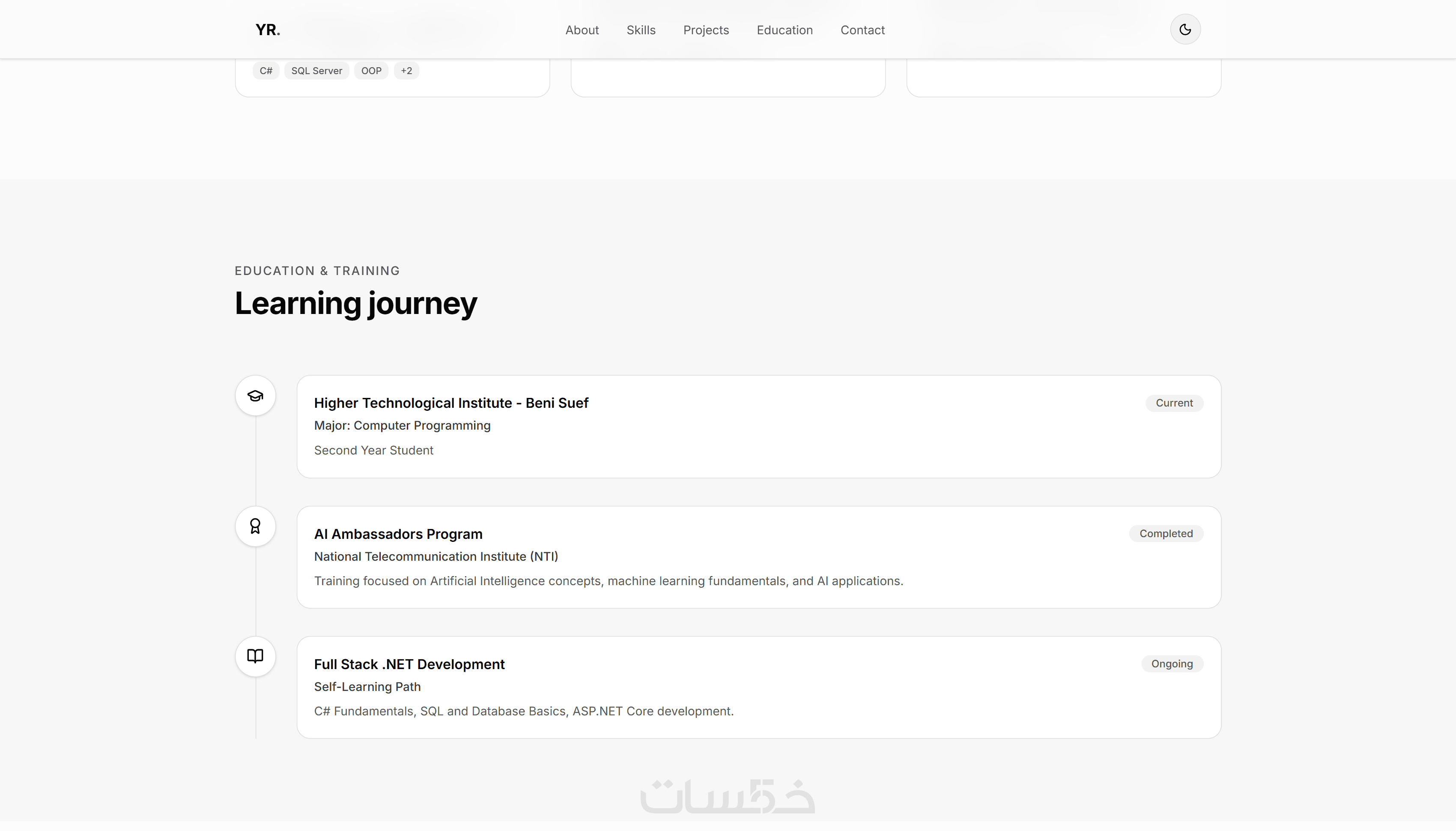Click the Current status badge
Screen dimensions: 1456x831
click(x=1174, y=403)
